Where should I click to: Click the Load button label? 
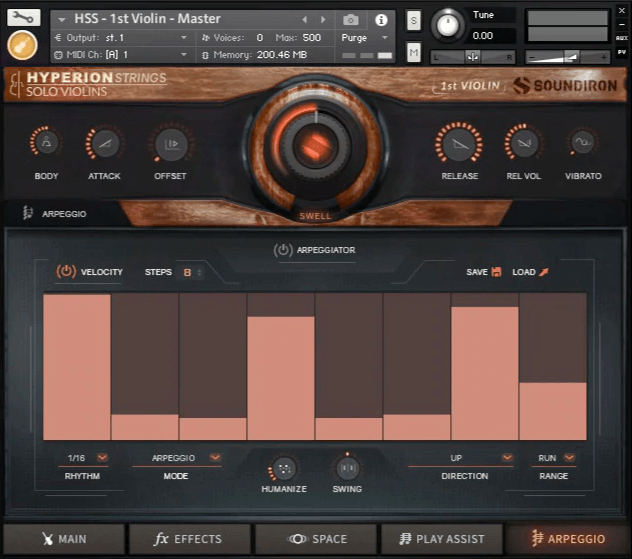[x=524, y=272]
